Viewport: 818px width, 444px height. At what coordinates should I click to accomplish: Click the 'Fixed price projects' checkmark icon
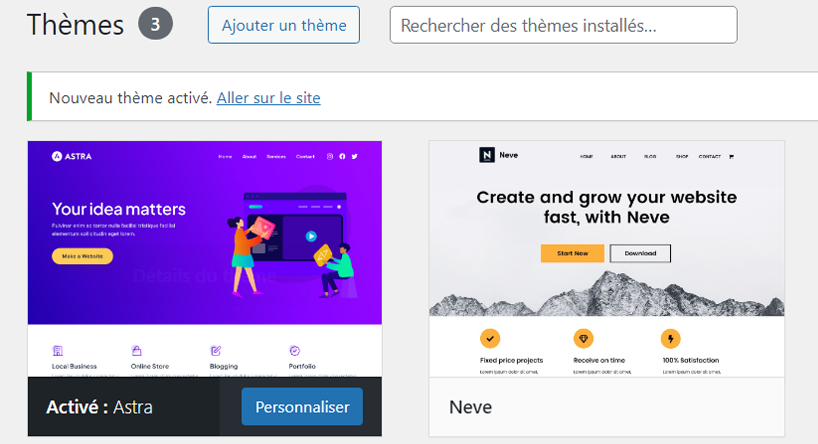tap(490, 339)
